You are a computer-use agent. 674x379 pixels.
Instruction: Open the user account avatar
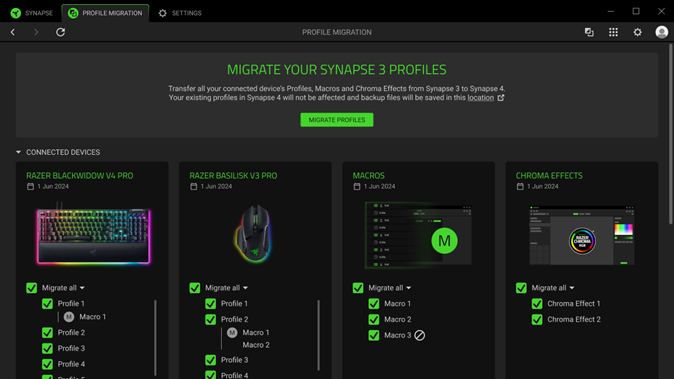[662, 32]
